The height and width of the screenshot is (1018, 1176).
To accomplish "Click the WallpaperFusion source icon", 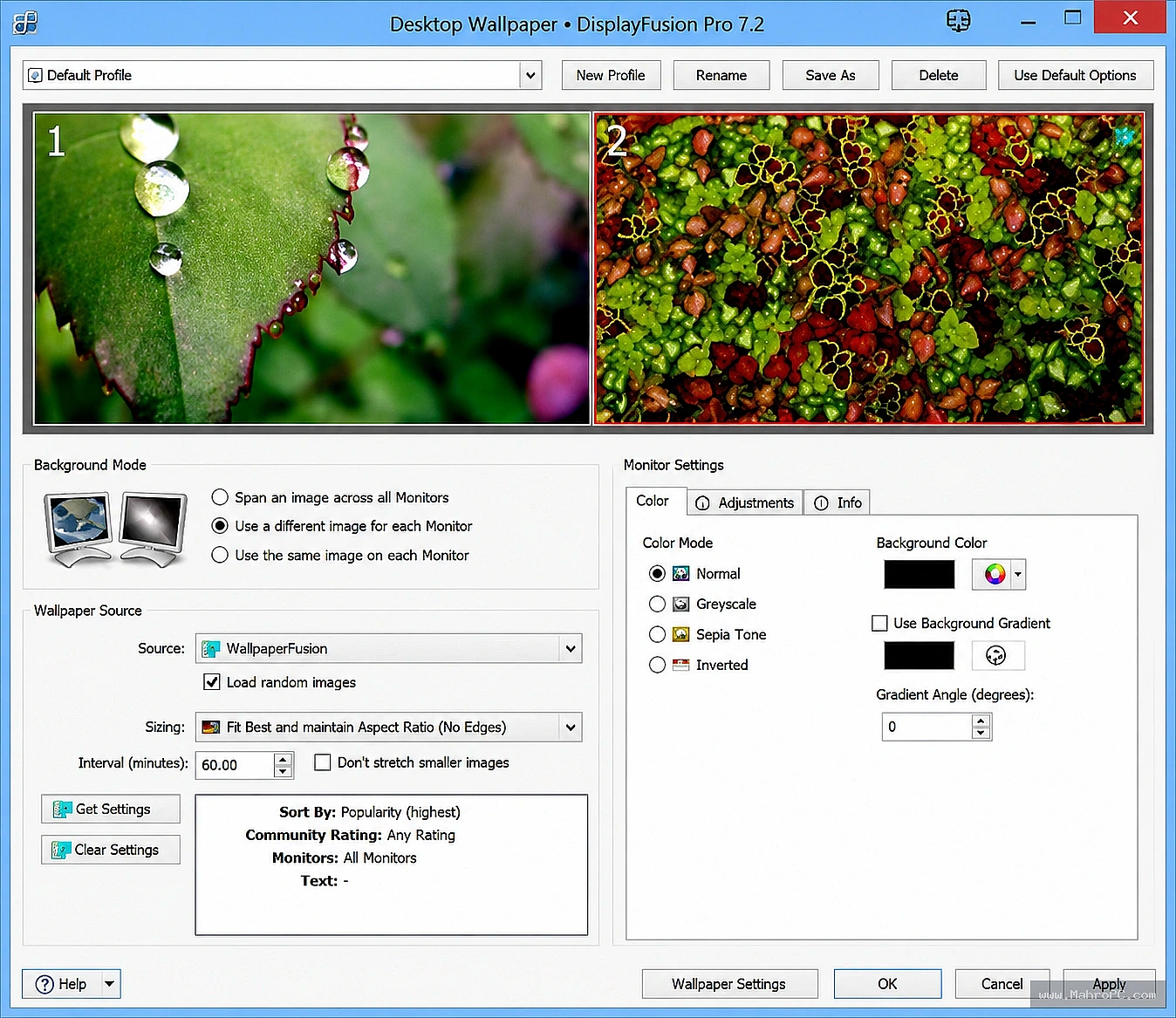I will pyautogui.click(x=210, y=649).
